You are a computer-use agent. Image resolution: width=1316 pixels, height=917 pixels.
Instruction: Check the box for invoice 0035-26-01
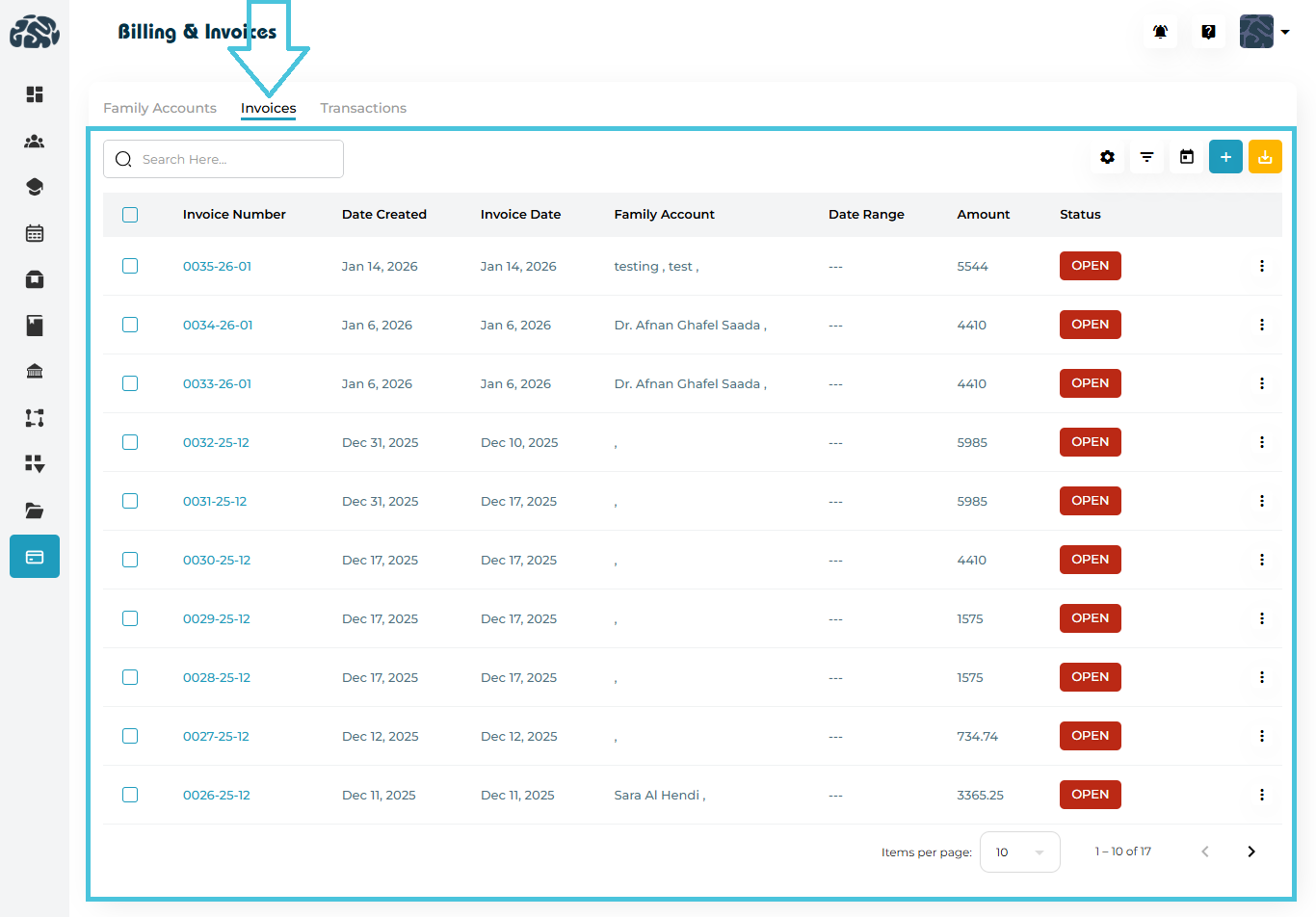pyautogui.click(x=130, y=266)
